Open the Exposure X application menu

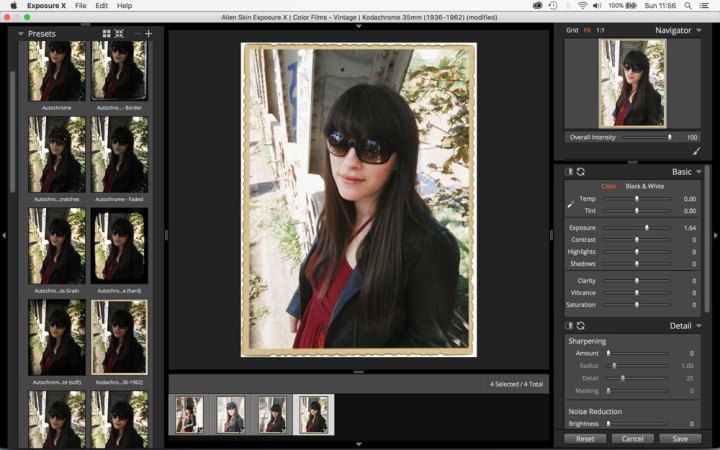(46, 6)
